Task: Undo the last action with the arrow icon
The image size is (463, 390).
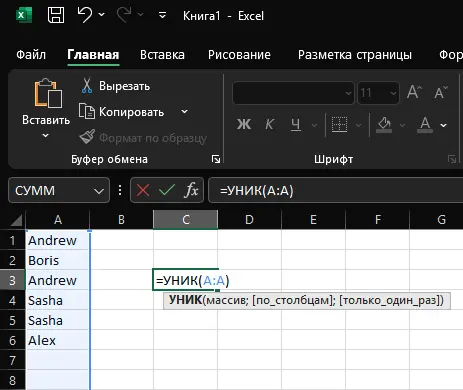Action: click(x=85, y=15)
